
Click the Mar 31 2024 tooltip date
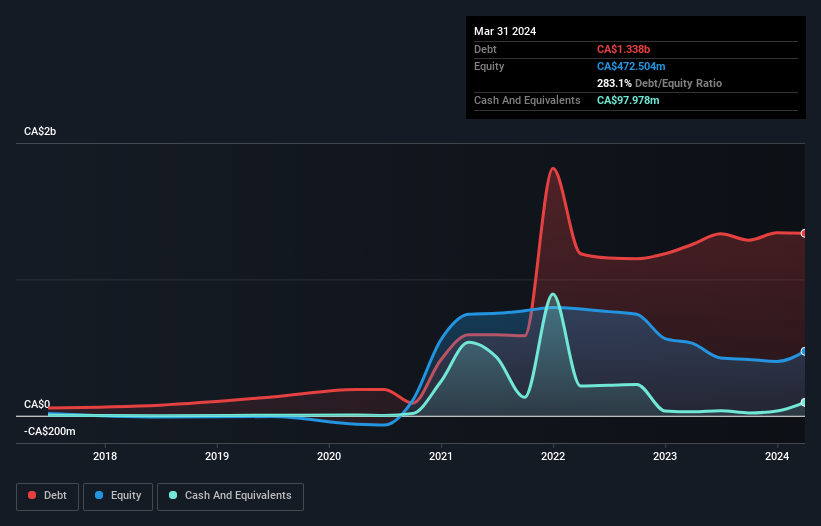(x=505, y=31)
